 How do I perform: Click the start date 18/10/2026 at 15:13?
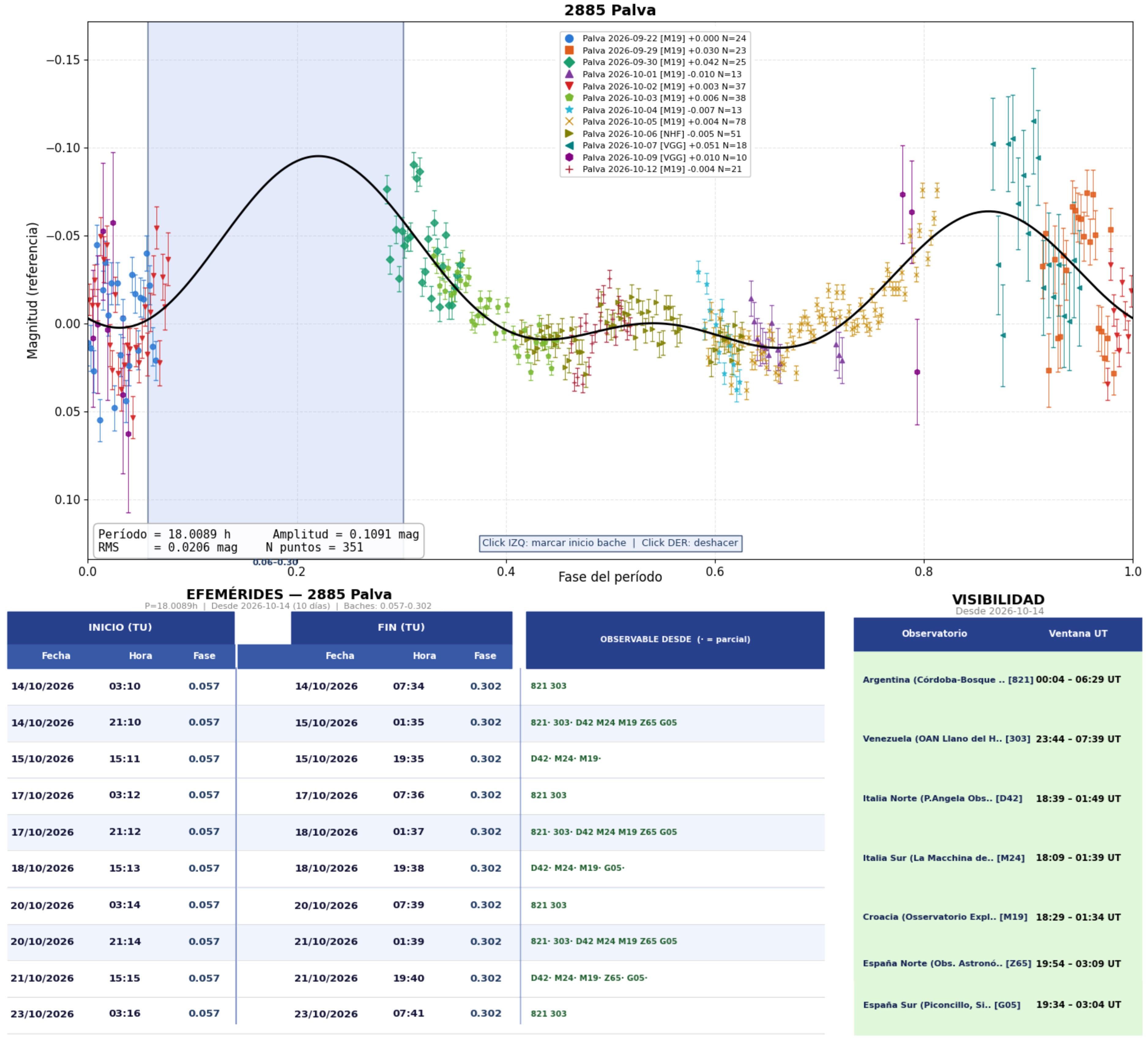(x=43, y=869)
